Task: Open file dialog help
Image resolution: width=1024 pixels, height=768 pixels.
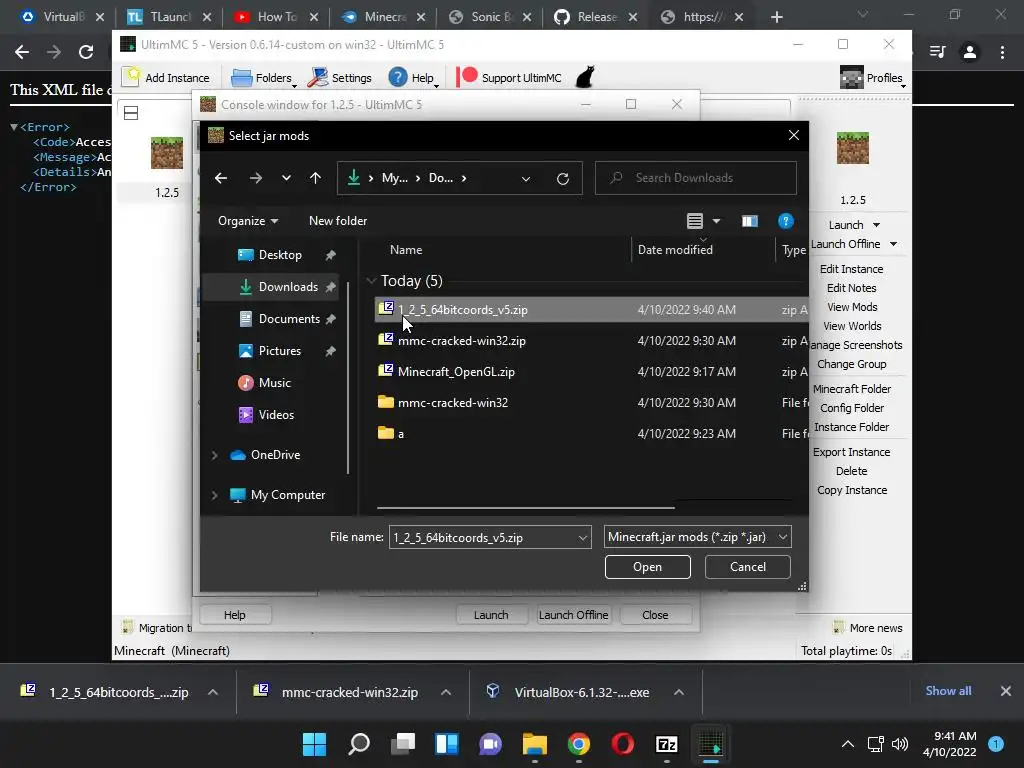Action: [x=786, y=221]
